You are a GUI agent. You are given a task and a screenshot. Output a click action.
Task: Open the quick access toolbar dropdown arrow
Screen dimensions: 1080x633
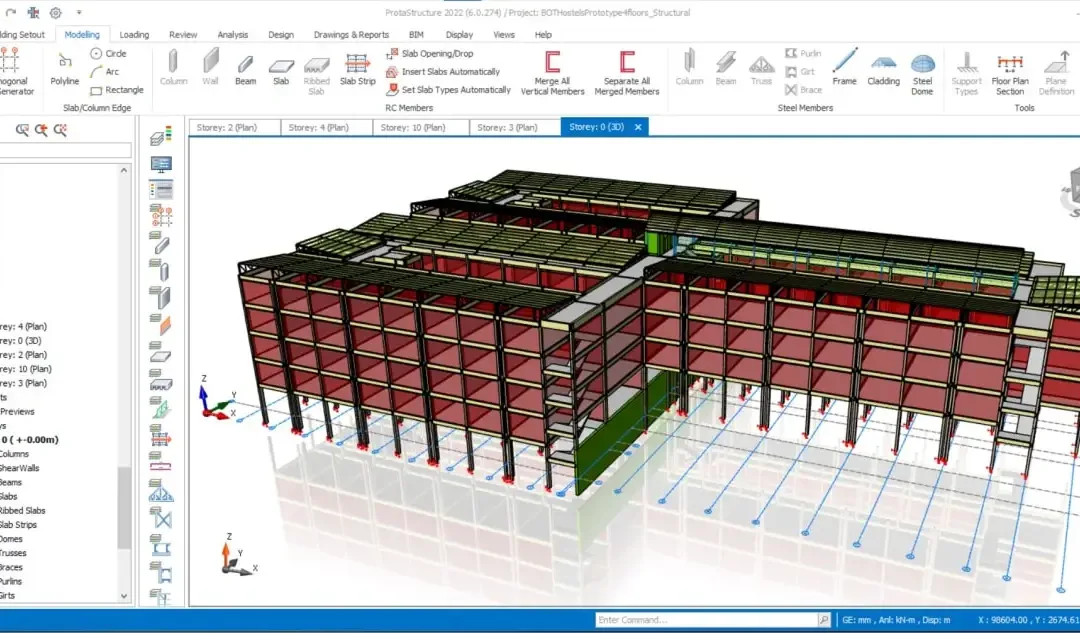coord(79,12)
